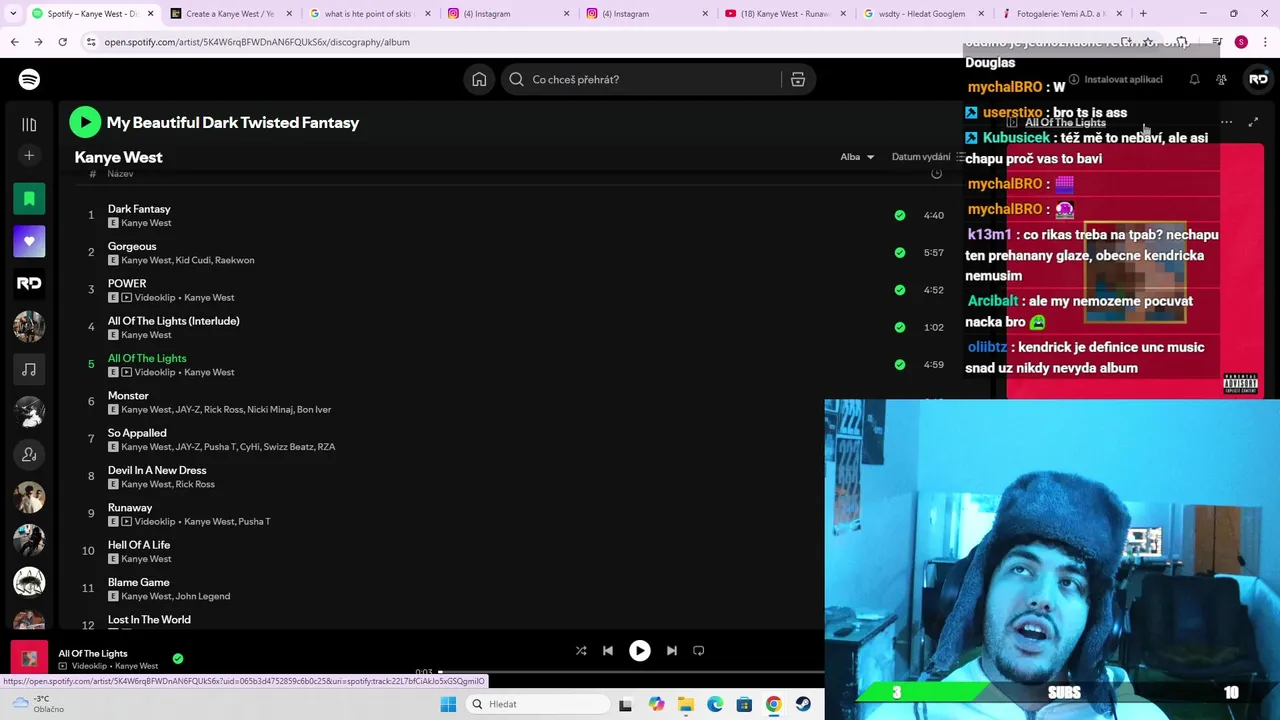Open now playing title All Of The Lights
Viewport: 1280px width, 720px height.
pos(93,653)
